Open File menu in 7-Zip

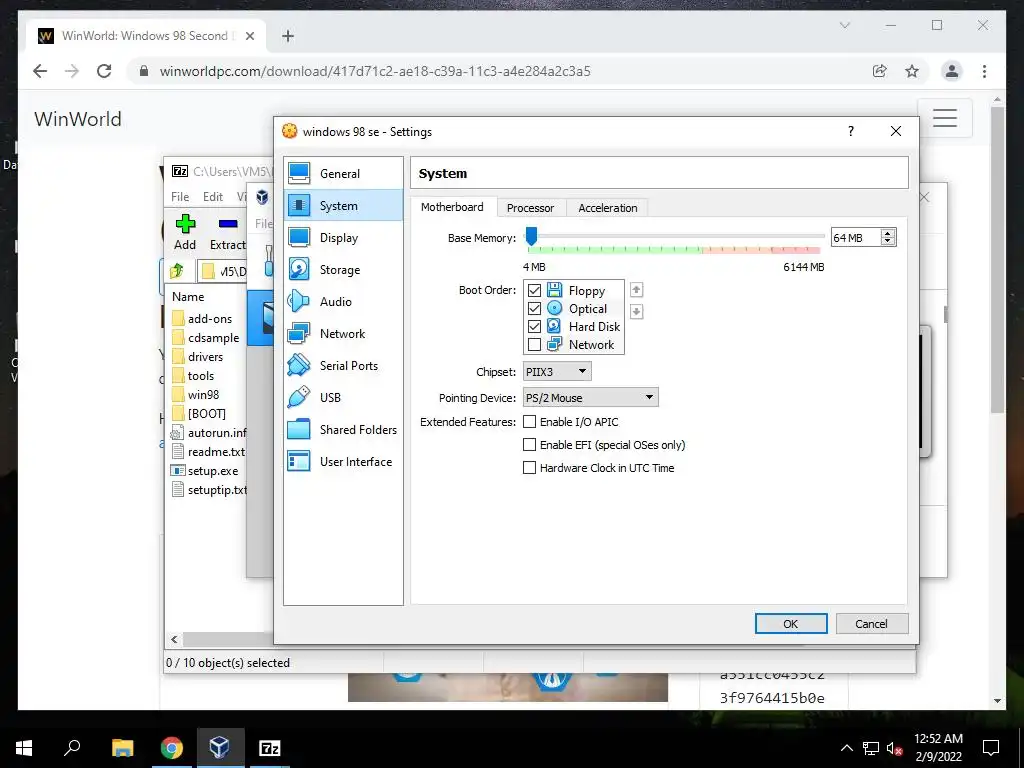tap(180, 197)
